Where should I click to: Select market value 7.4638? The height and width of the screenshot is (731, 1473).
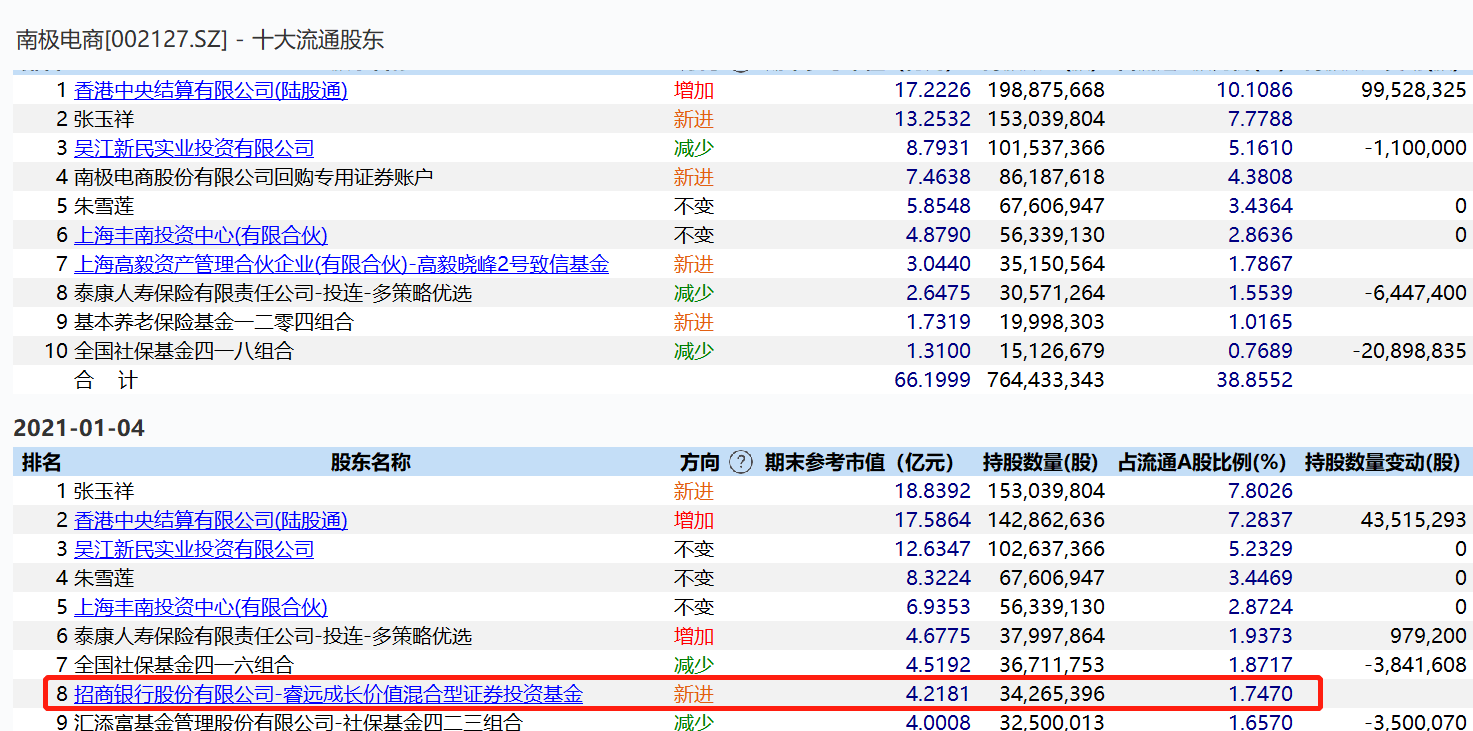pyautogui.click(x=938, y=177)
